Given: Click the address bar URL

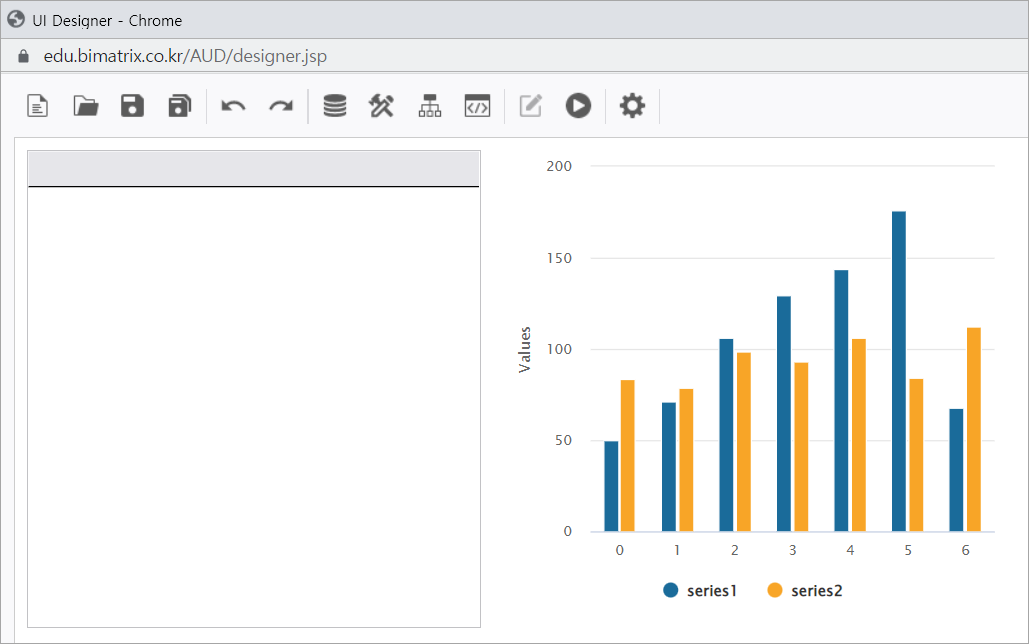Looking at the screenshot, I should click(185, 56).
